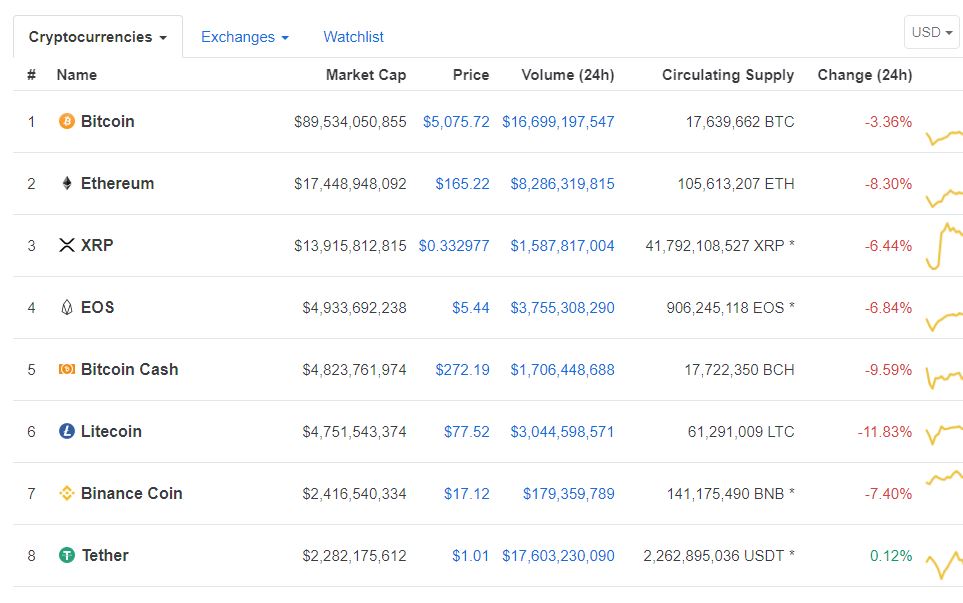Viewport: 963px width, 603px height.
Task: Expand the Cryptocurrencies dropdown tab
Action: 97,37
